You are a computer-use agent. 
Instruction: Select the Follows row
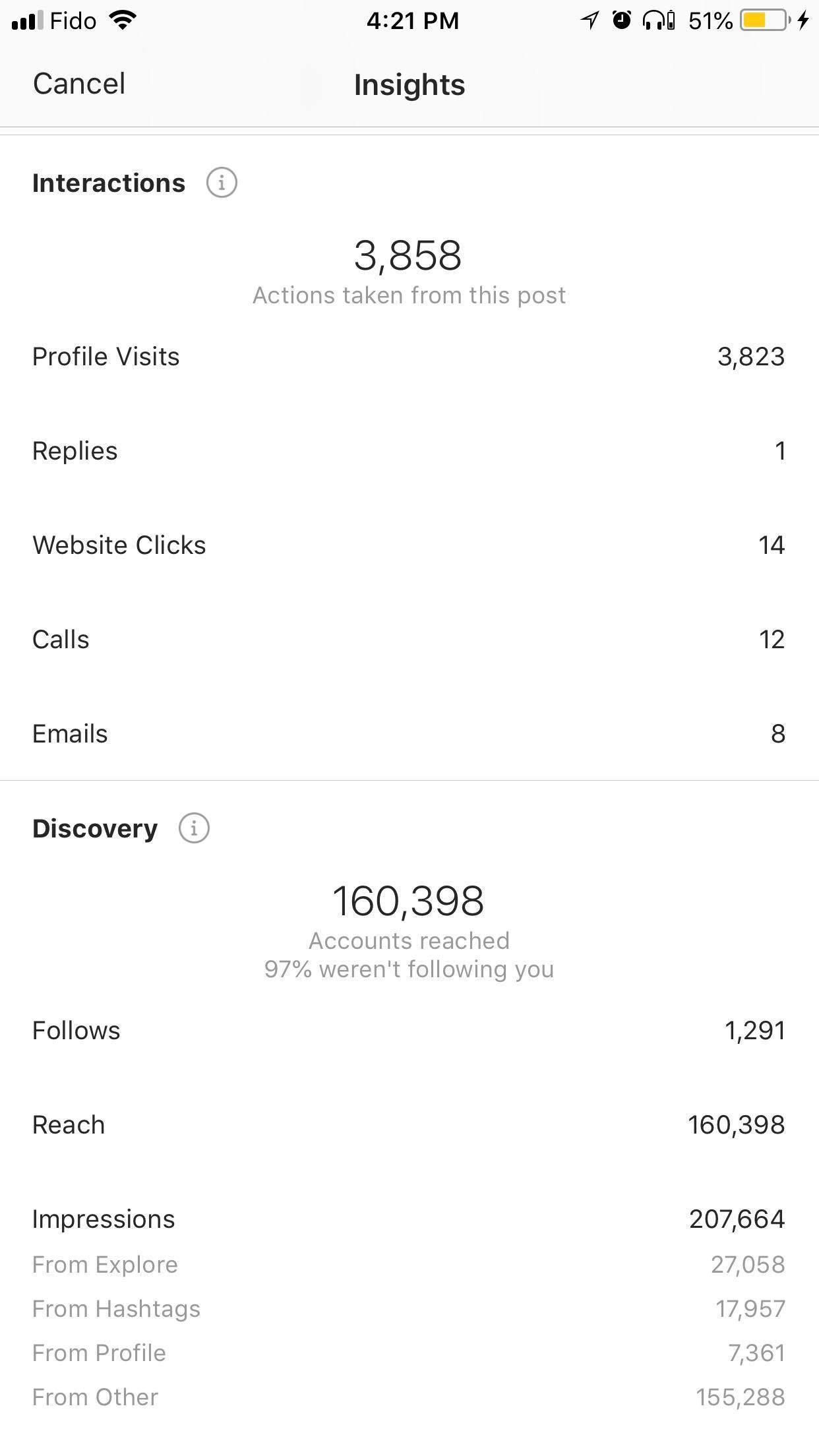(x=409, y=1031)
